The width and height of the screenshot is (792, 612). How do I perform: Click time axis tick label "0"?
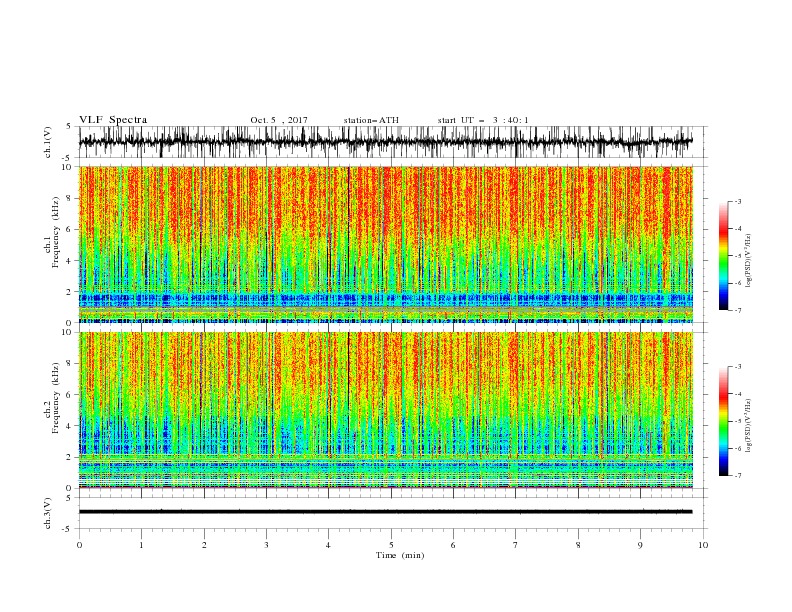pyautogui.click(x=79, y=545)
